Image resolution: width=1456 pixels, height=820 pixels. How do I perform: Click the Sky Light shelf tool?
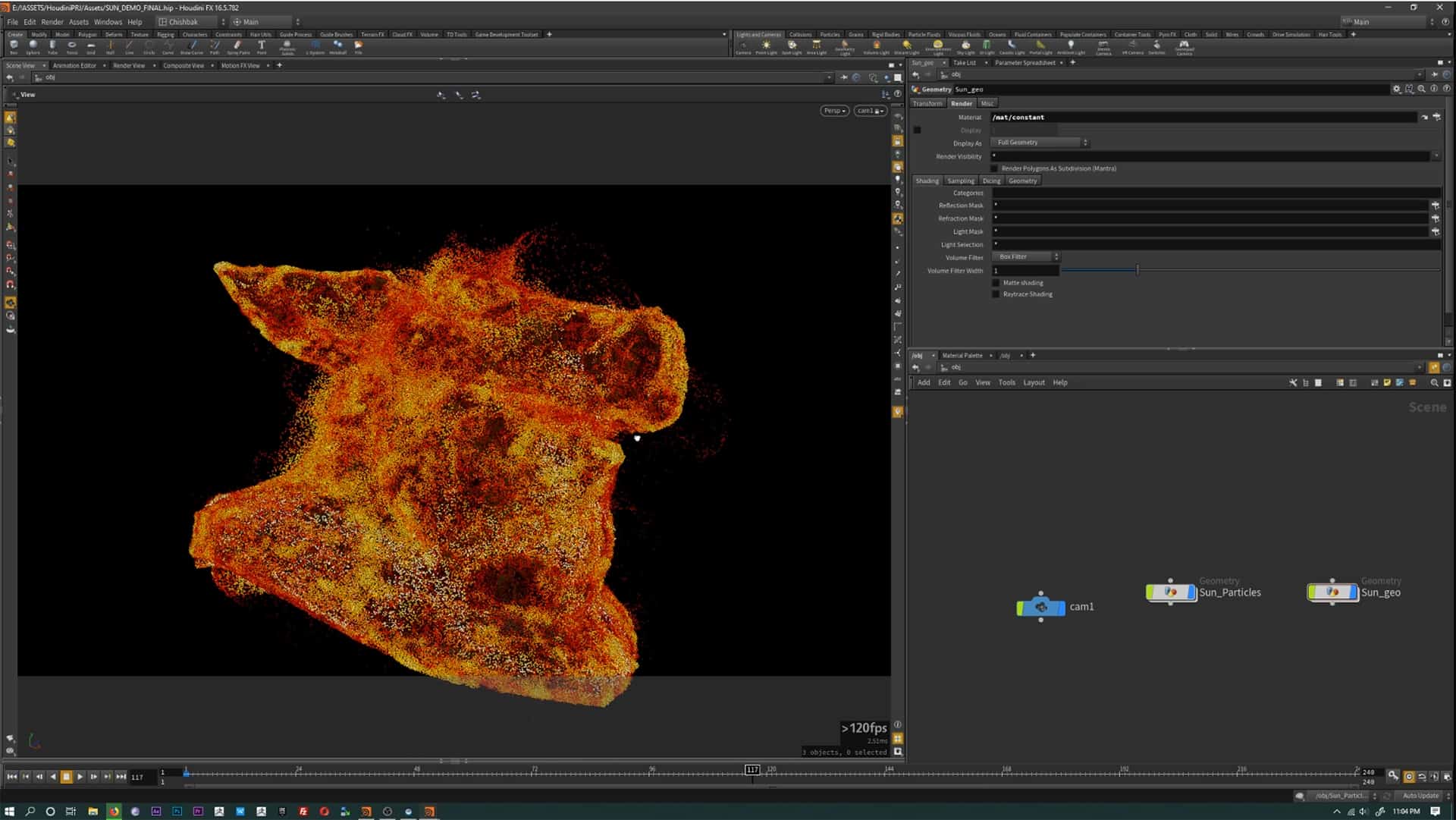point(965,46)
